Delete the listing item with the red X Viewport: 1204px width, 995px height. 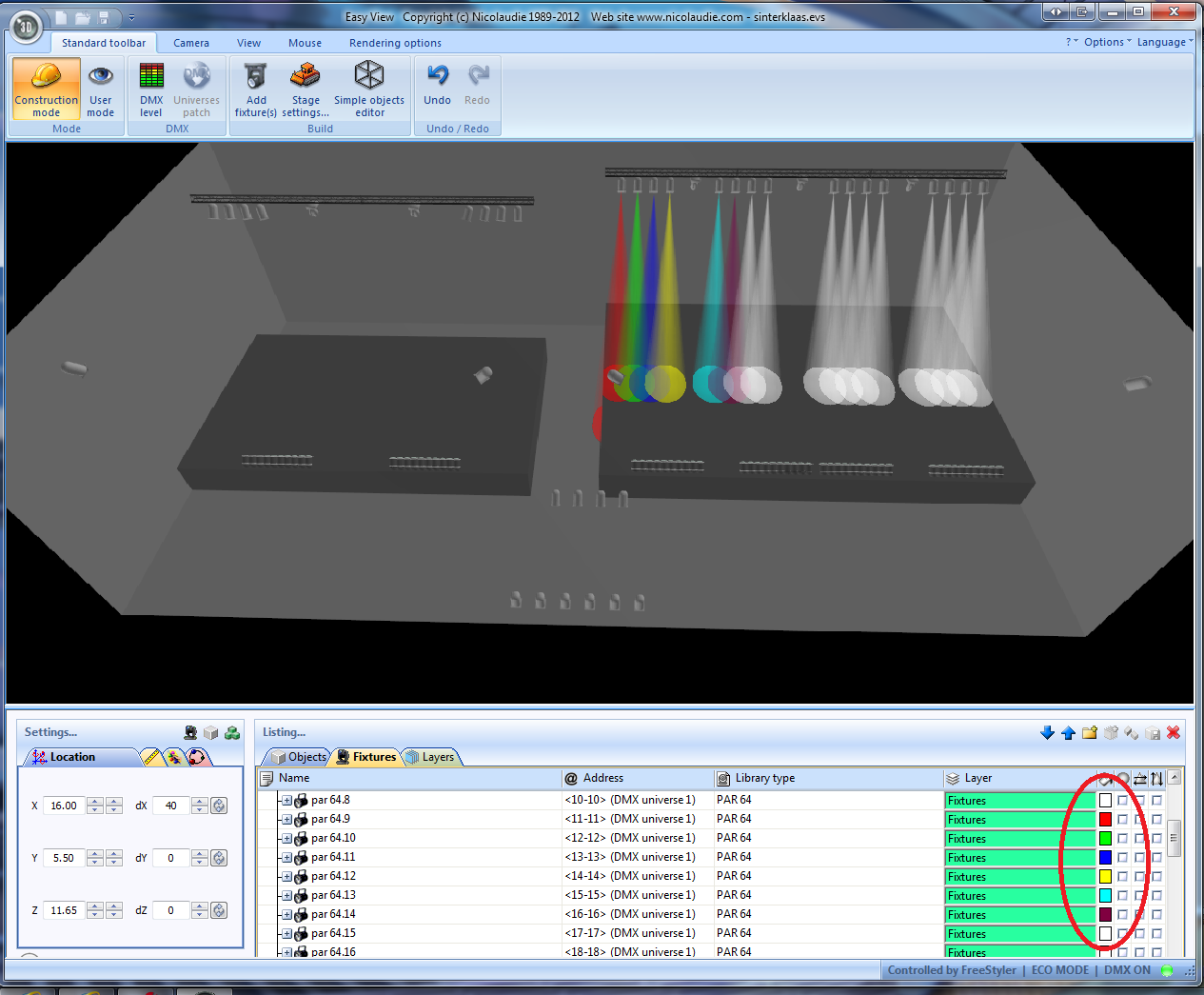[x=1174, y=732]
